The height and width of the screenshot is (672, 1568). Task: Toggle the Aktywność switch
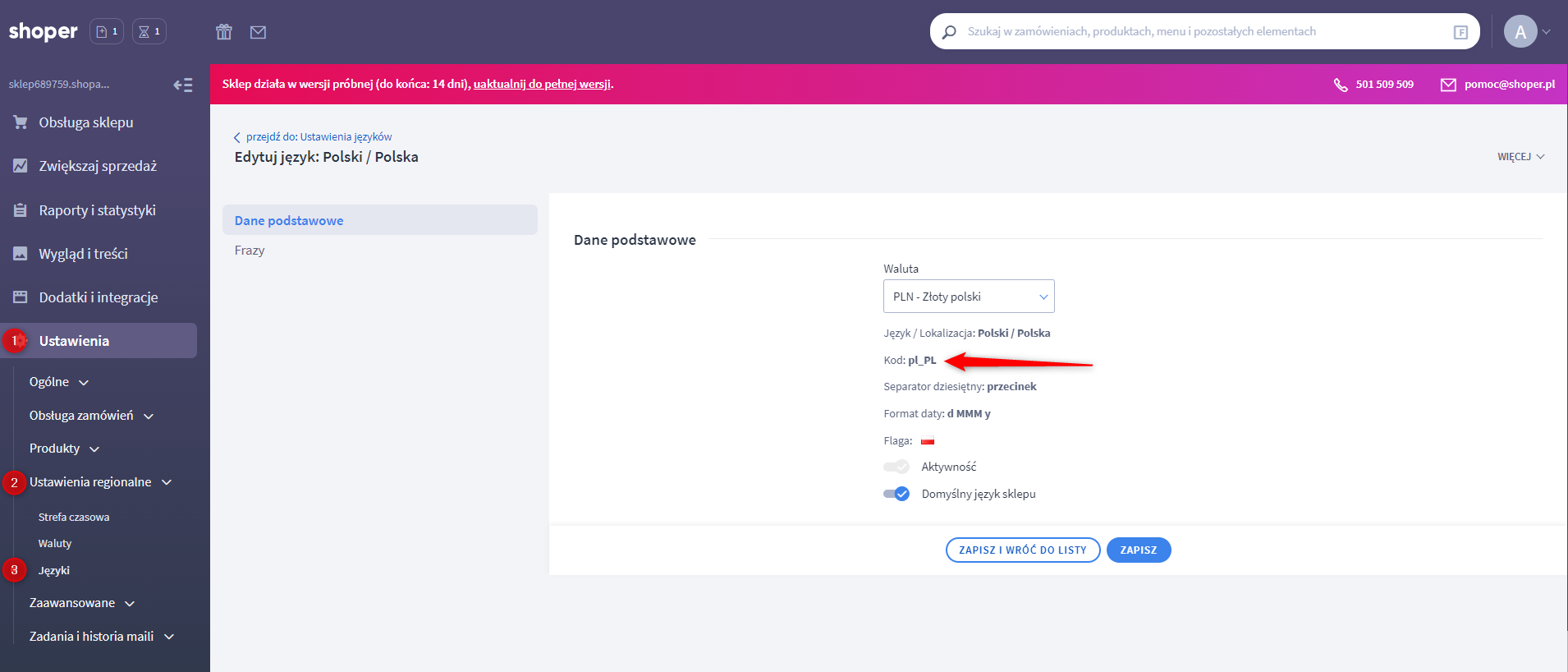tap(896, 467)
